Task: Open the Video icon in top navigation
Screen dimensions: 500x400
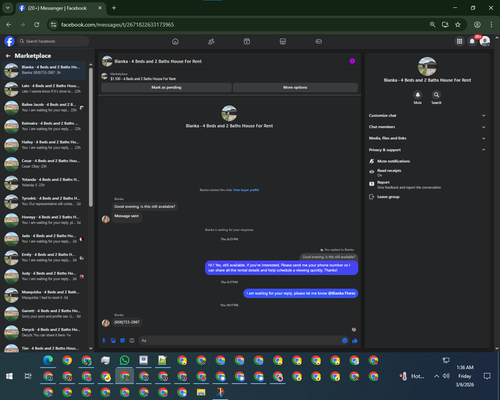Action: [x=247, y=41]
